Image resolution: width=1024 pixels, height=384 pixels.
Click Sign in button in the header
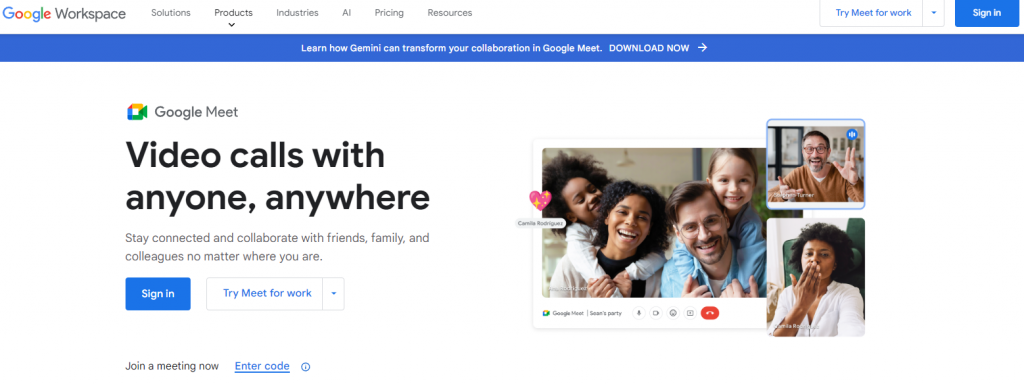987,13
